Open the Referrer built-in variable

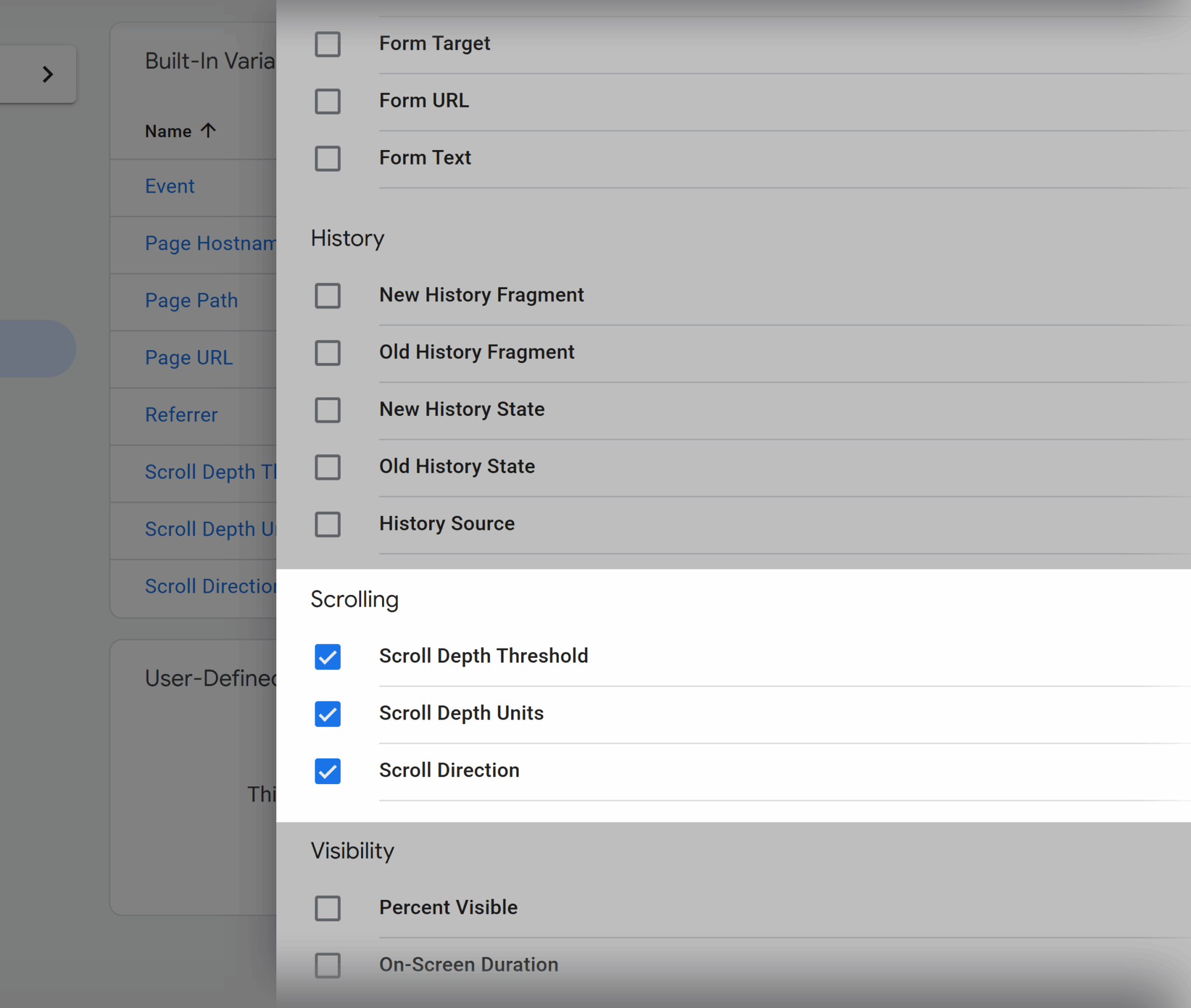pos(181,415)
